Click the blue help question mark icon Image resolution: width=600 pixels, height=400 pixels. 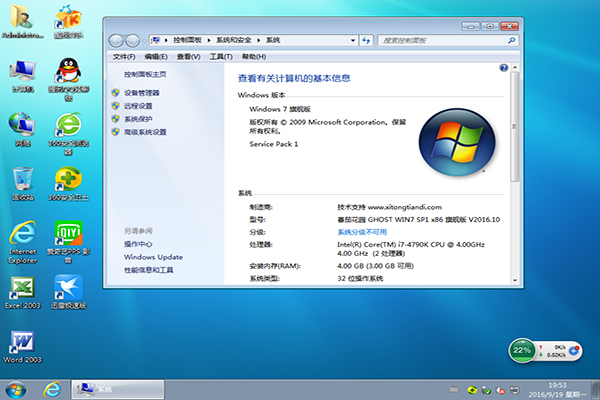coord(504,68)
